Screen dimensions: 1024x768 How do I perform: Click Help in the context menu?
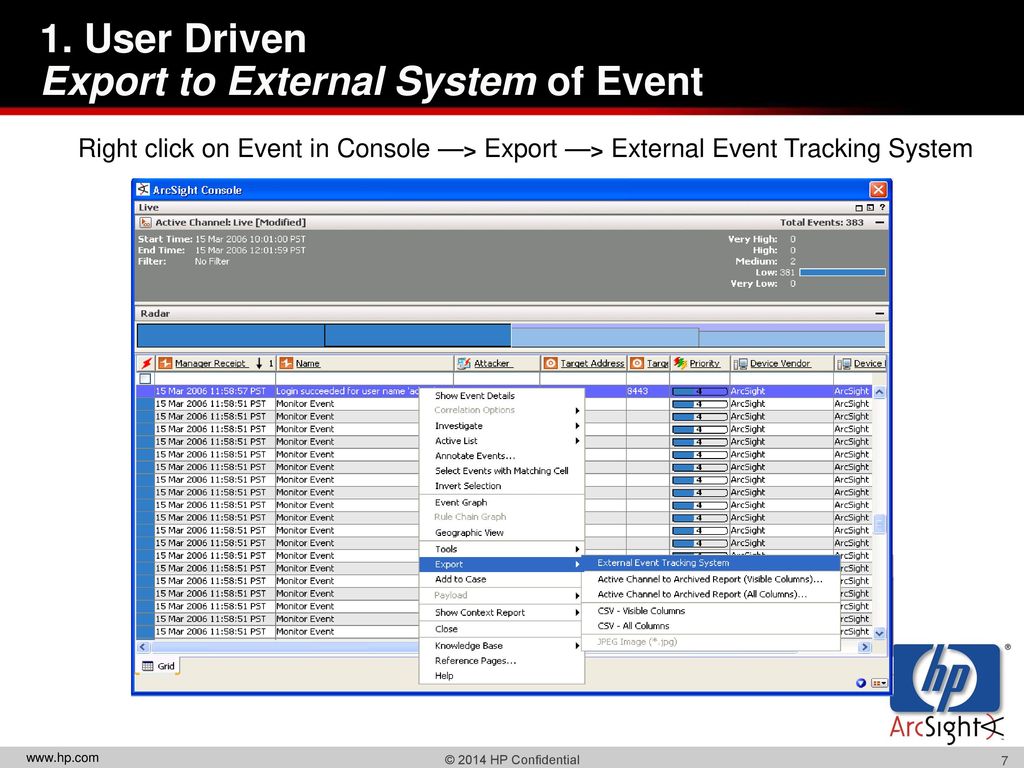(x=501, y=676)
